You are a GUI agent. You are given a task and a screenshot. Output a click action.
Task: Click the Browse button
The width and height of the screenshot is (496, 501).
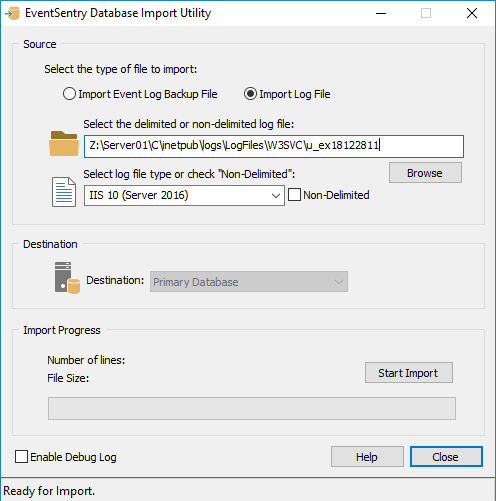pos(425,173)
